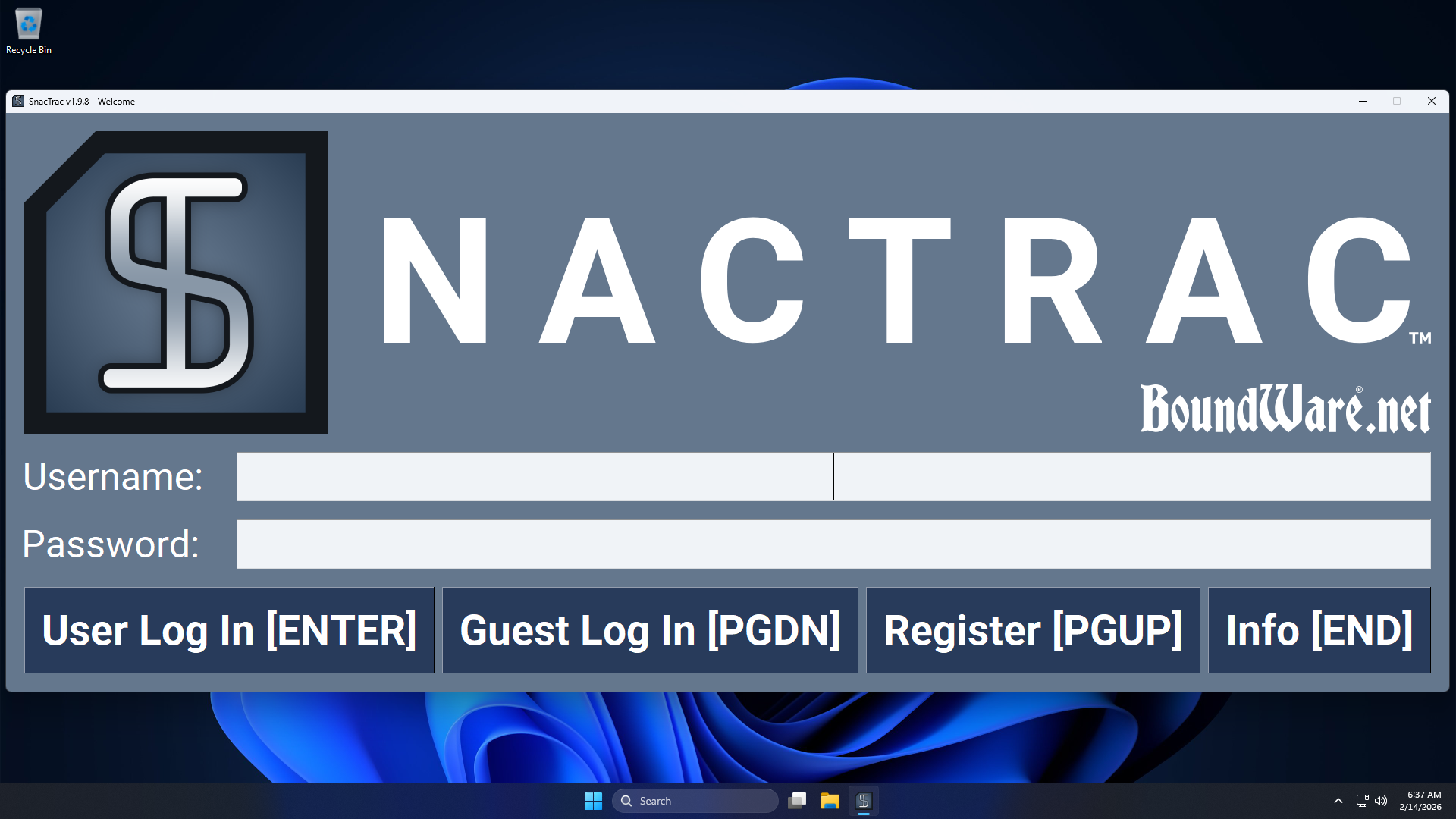The height and width of the screenshot is (819, 1456).
Task: Open the Info [END] button
Action: coord(1319,630)
